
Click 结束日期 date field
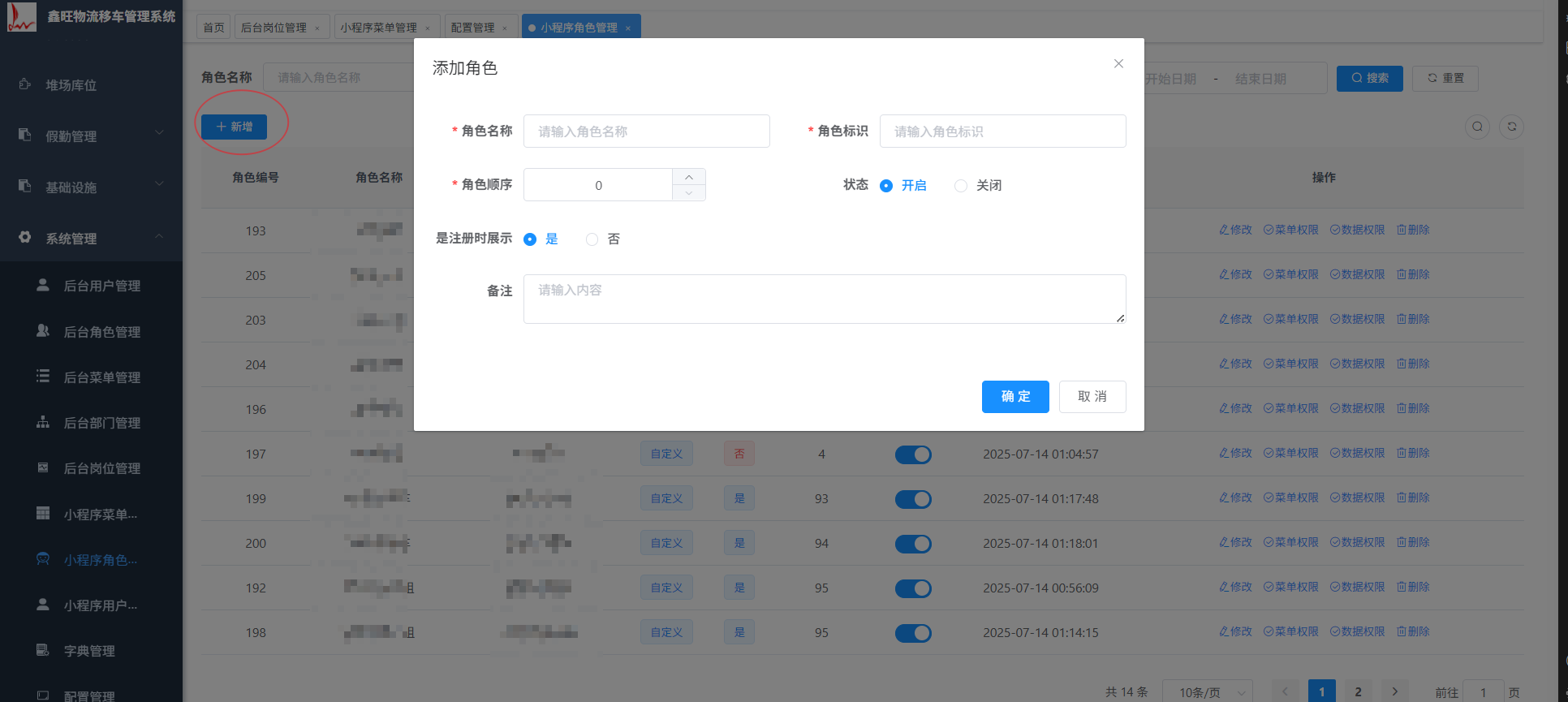pyautogui.click(x=1261, y=79)
